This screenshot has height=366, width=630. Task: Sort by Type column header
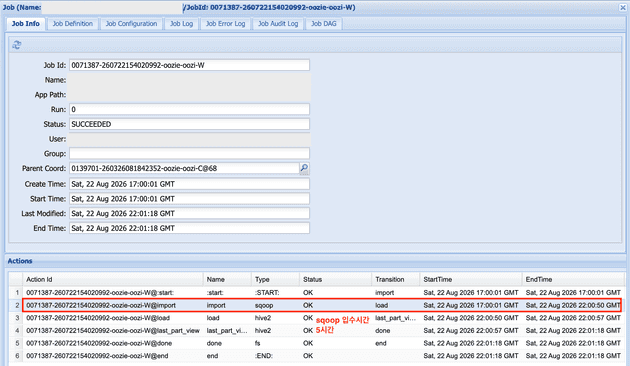276,279
